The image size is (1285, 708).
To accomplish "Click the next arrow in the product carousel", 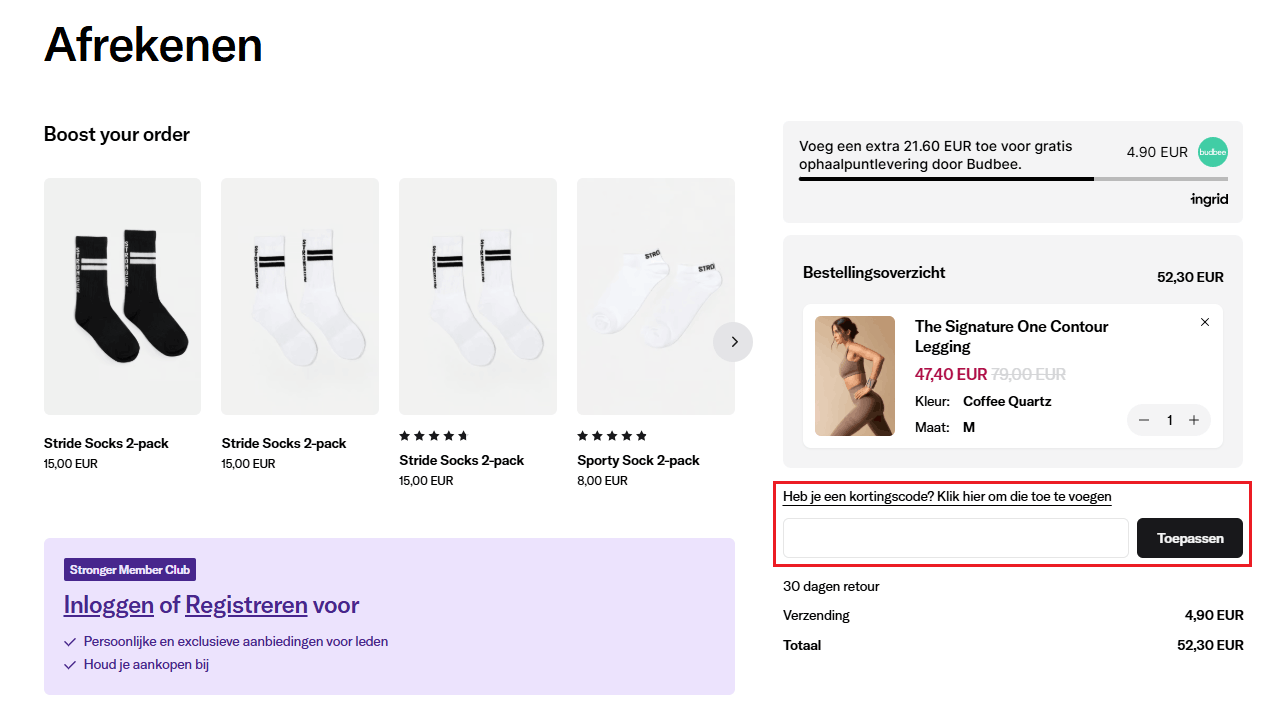I will point(733,342).
